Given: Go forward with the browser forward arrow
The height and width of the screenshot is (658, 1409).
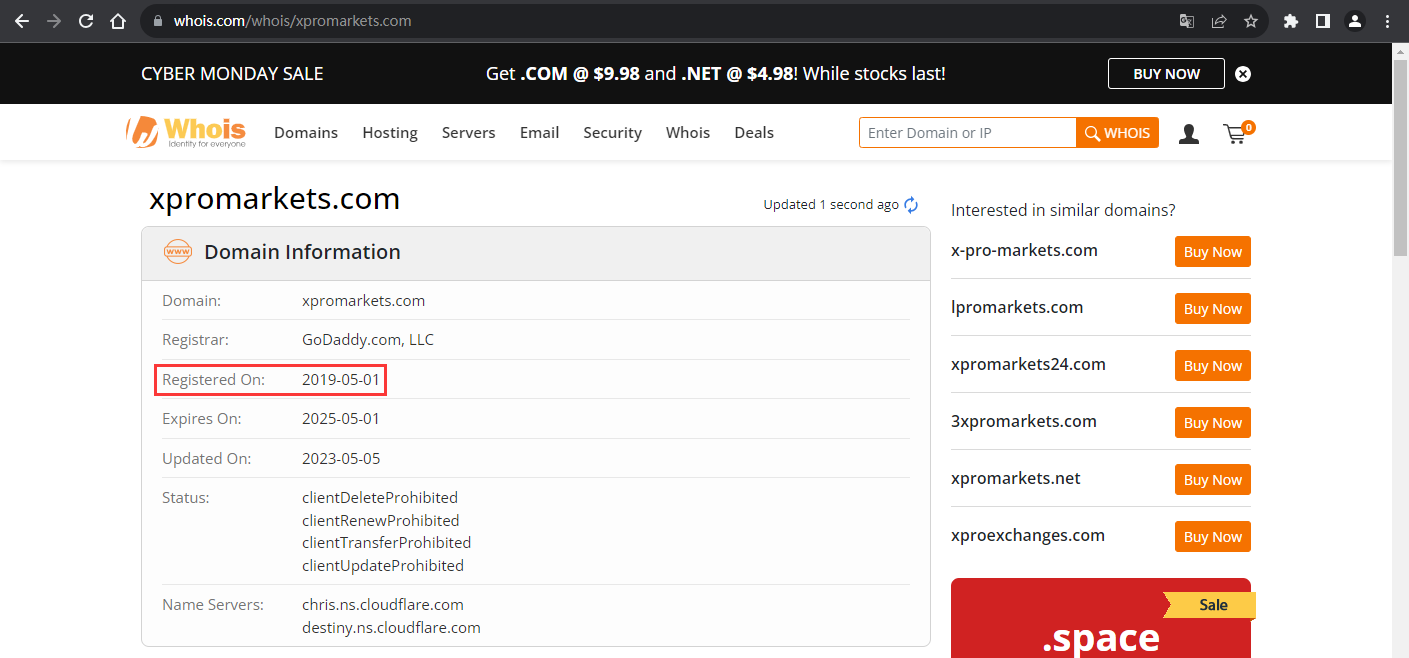Looking at the screenshot, I should (x=54, y=21).
